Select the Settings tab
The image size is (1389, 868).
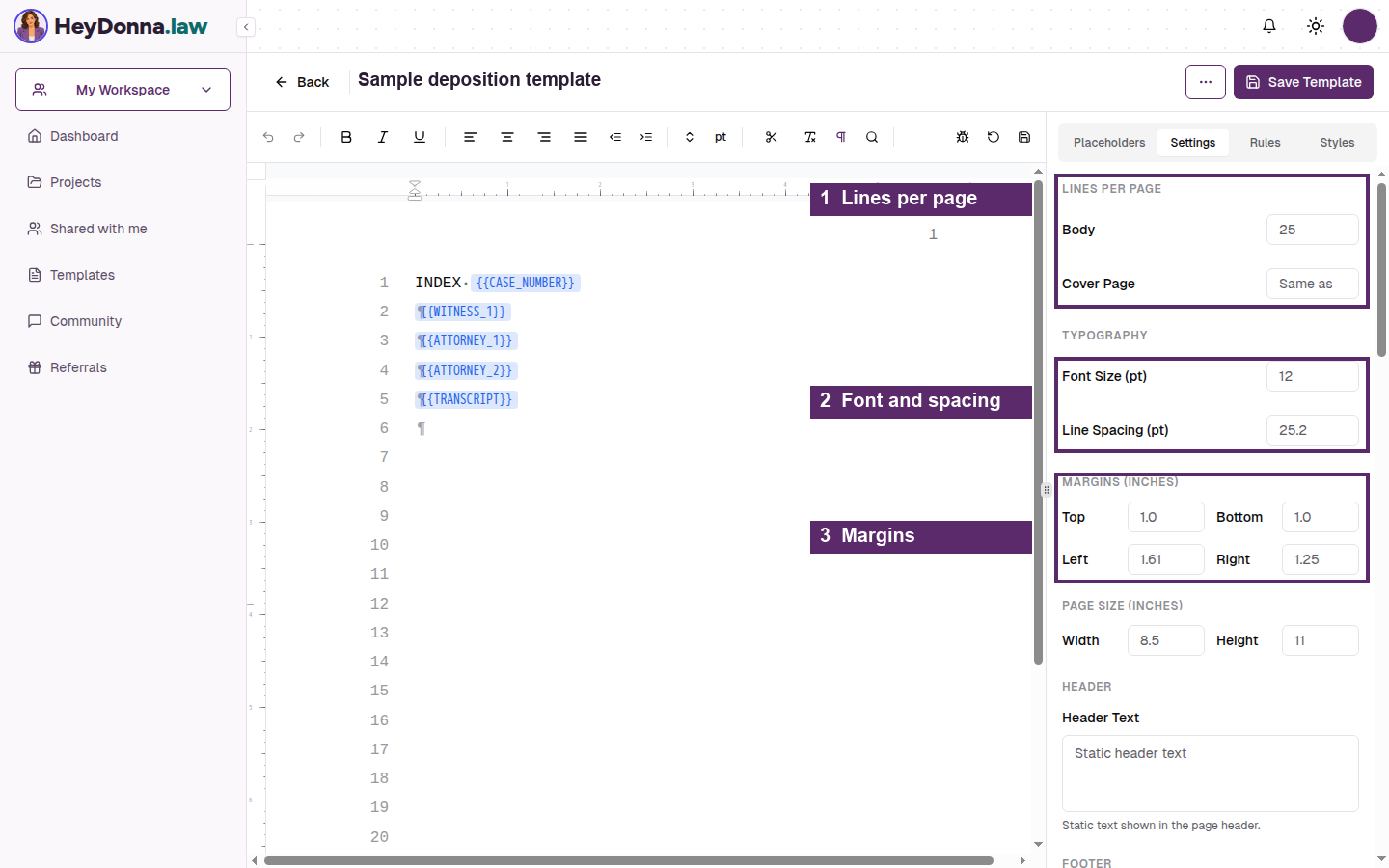pos(1193,143)
